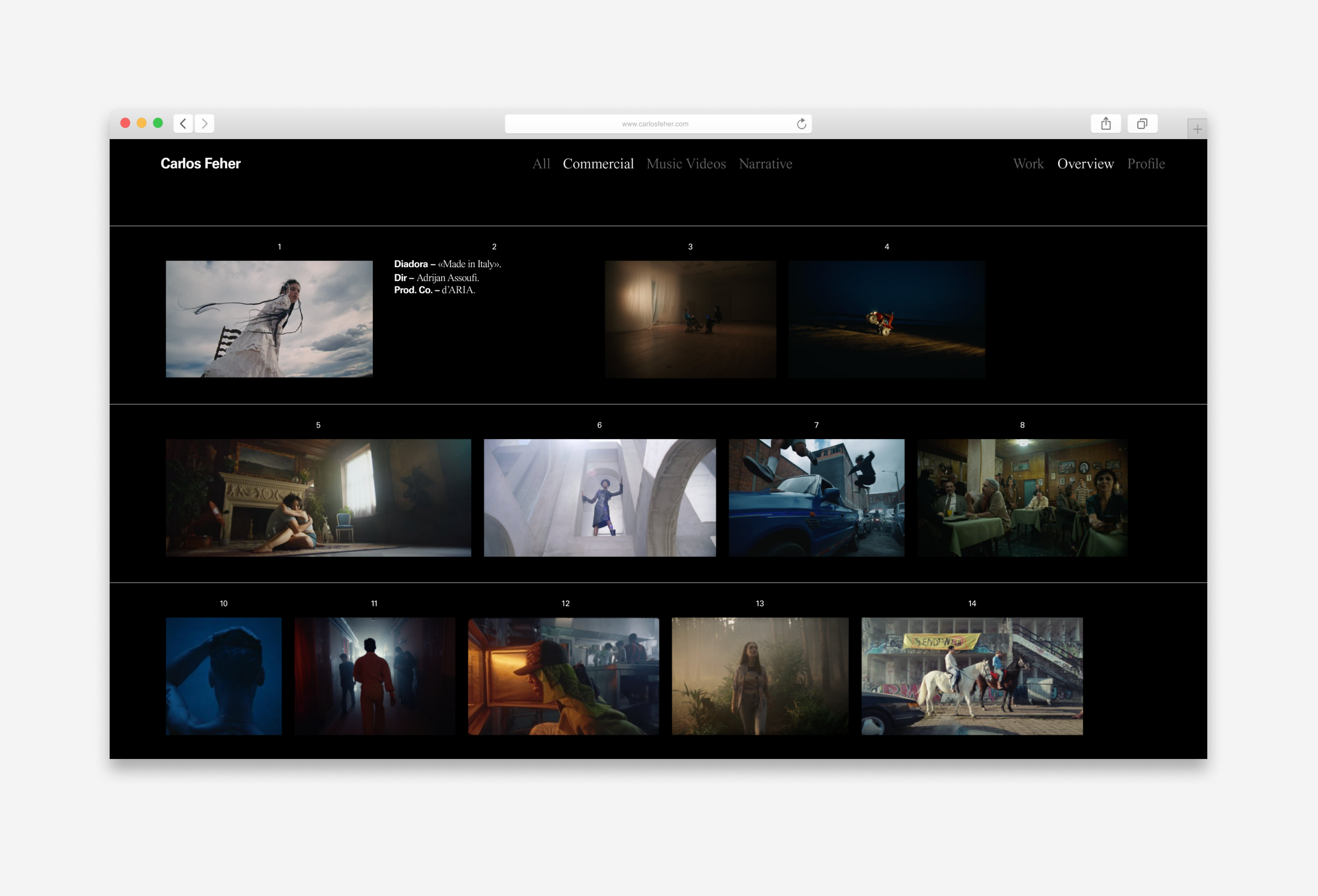
Task: Click the green fullscreen window button
Action: tap(158, 123)
